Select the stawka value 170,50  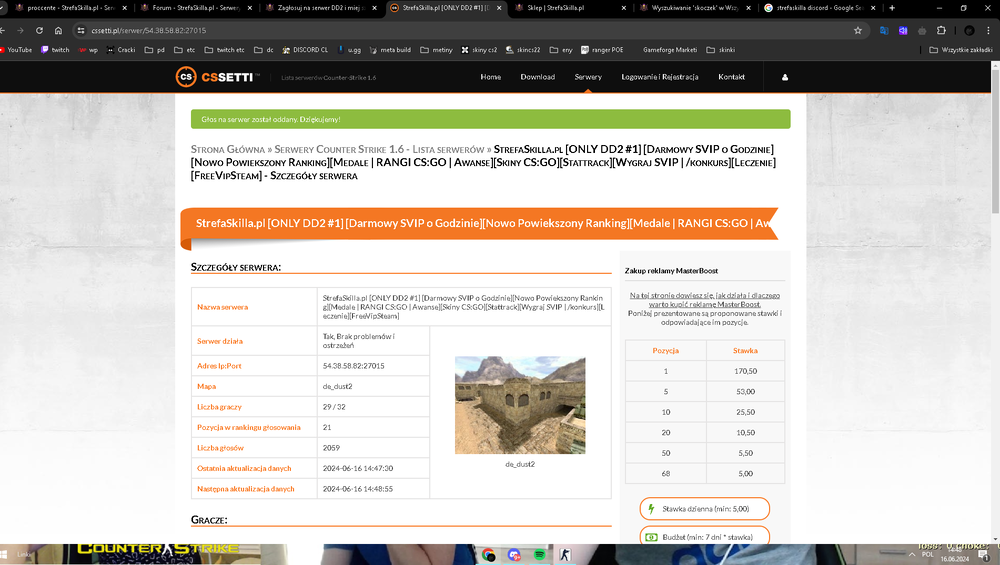(x=745, y=371)
